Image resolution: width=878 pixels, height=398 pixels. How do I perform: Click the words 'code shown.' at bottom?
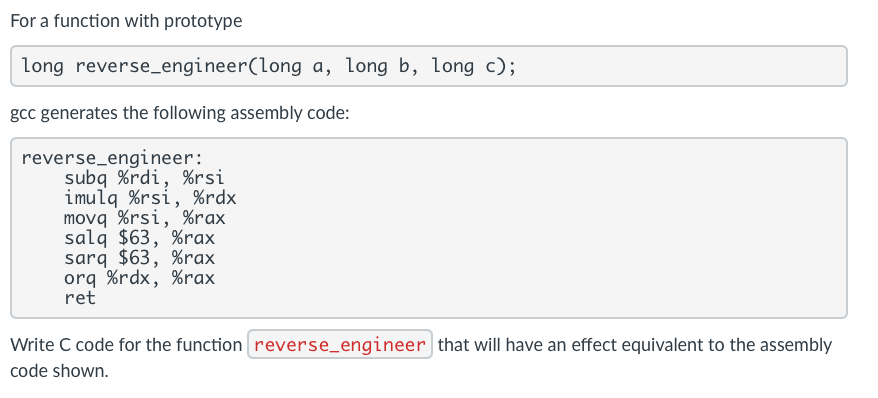tap(59, 371)
